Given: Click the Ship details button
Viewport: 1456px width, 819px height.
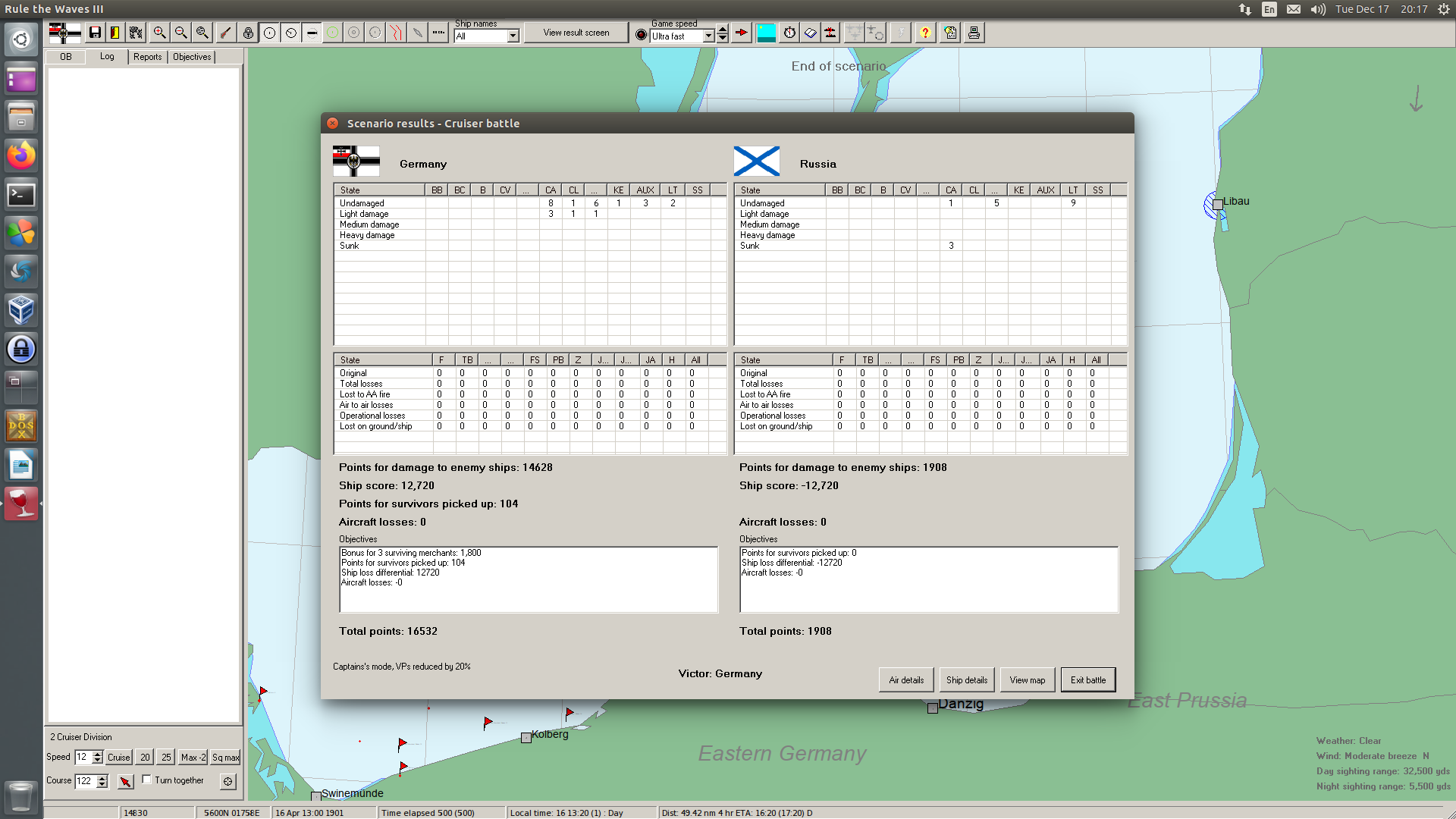Looking at the screenshot, I should [967, 680].
